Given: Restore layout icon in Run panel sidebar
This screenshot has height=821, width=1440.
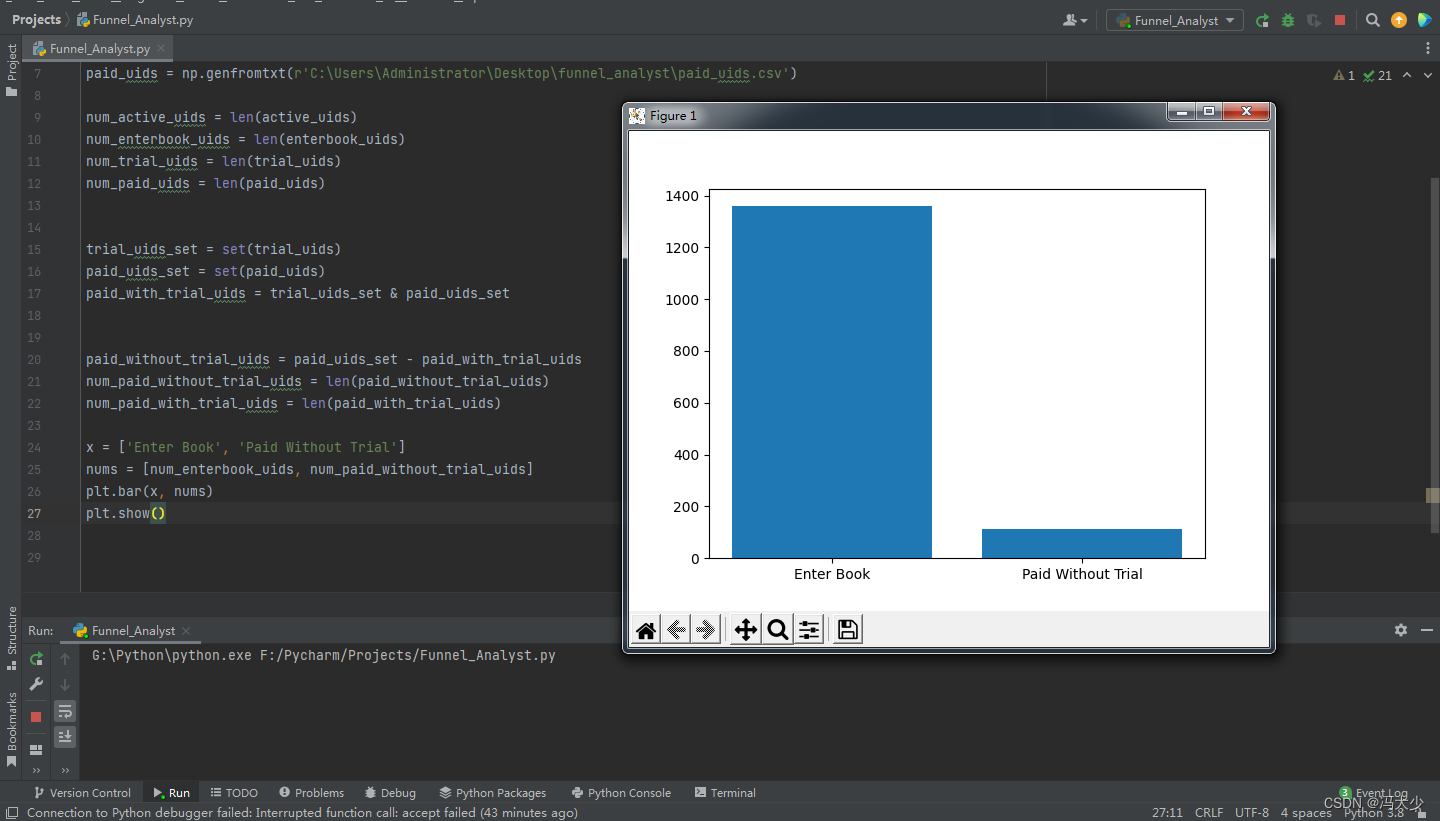Looking at the screenshot, I should click(x=36, y=749).
